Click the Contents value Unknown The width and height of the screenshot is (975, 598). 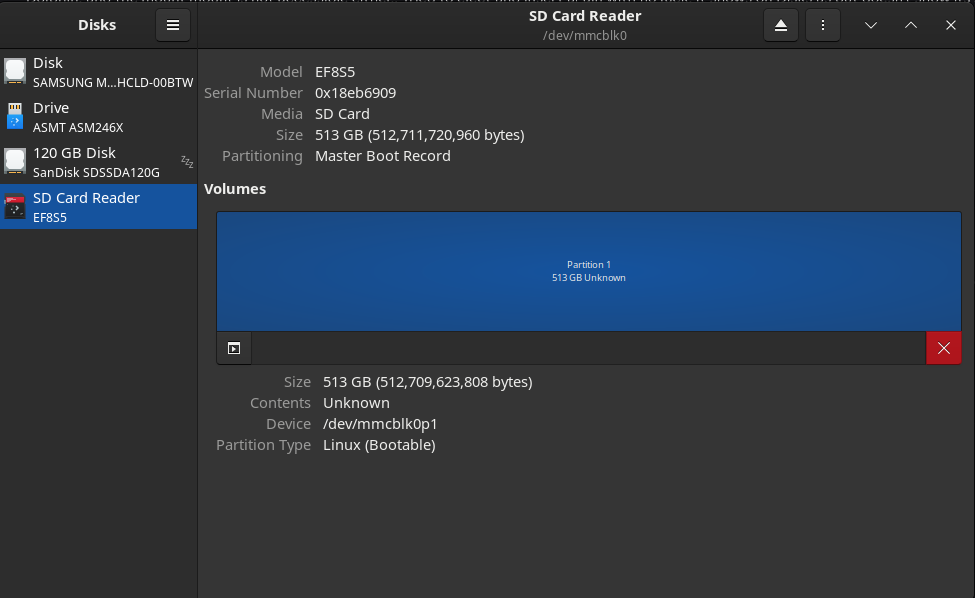point(356,403)
